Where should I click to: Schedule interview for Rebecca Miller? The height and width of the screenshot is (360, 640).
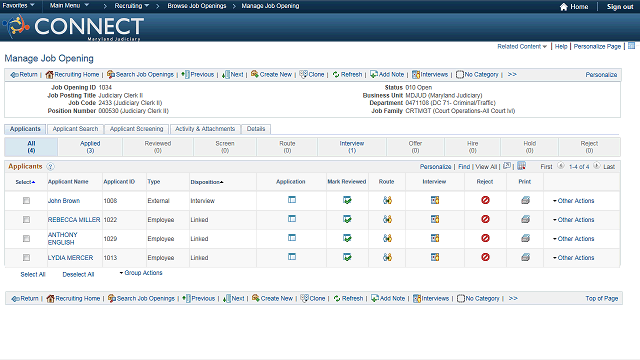(435, 219)
